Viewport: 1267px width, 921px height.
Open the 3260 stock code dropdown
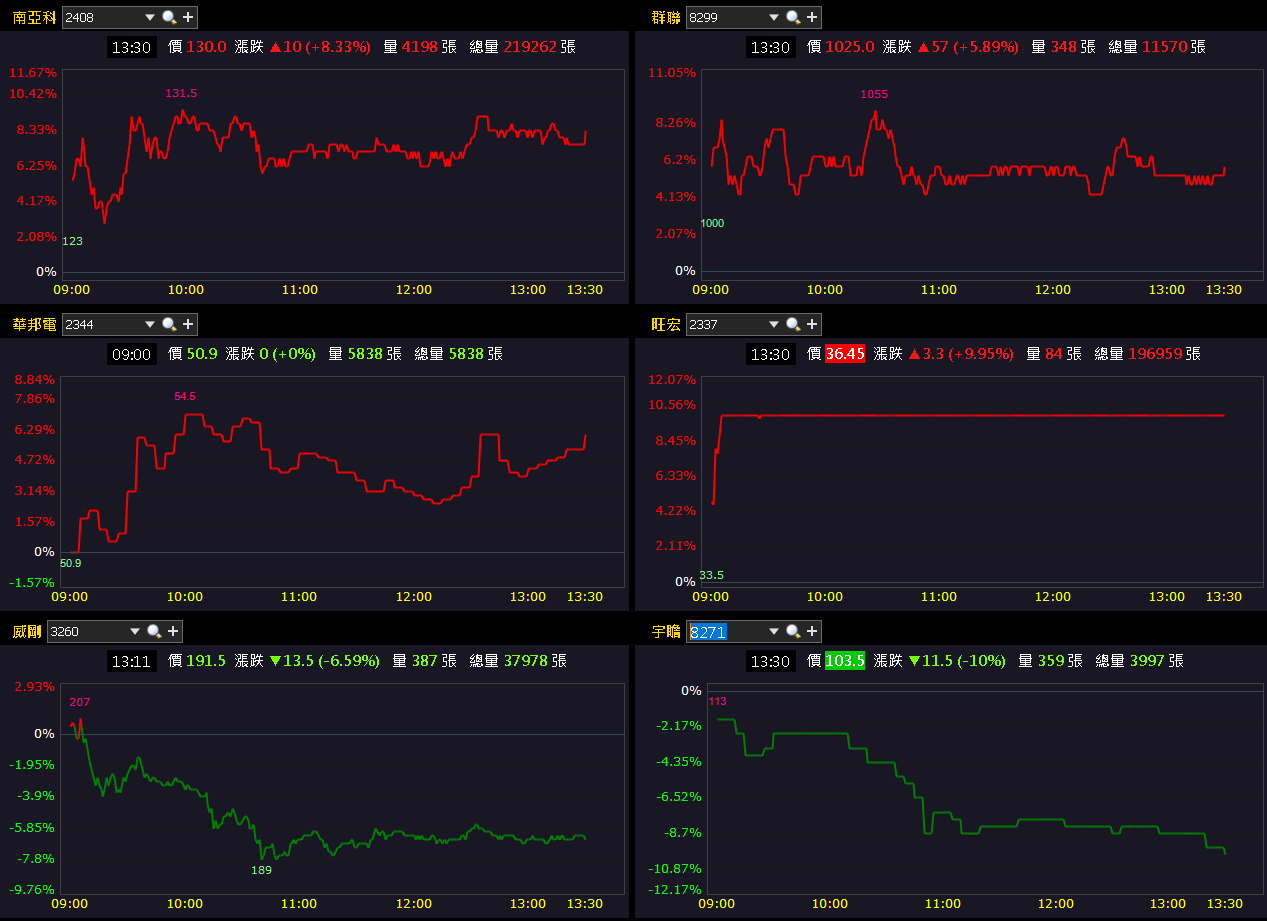[x=134, y=631]
